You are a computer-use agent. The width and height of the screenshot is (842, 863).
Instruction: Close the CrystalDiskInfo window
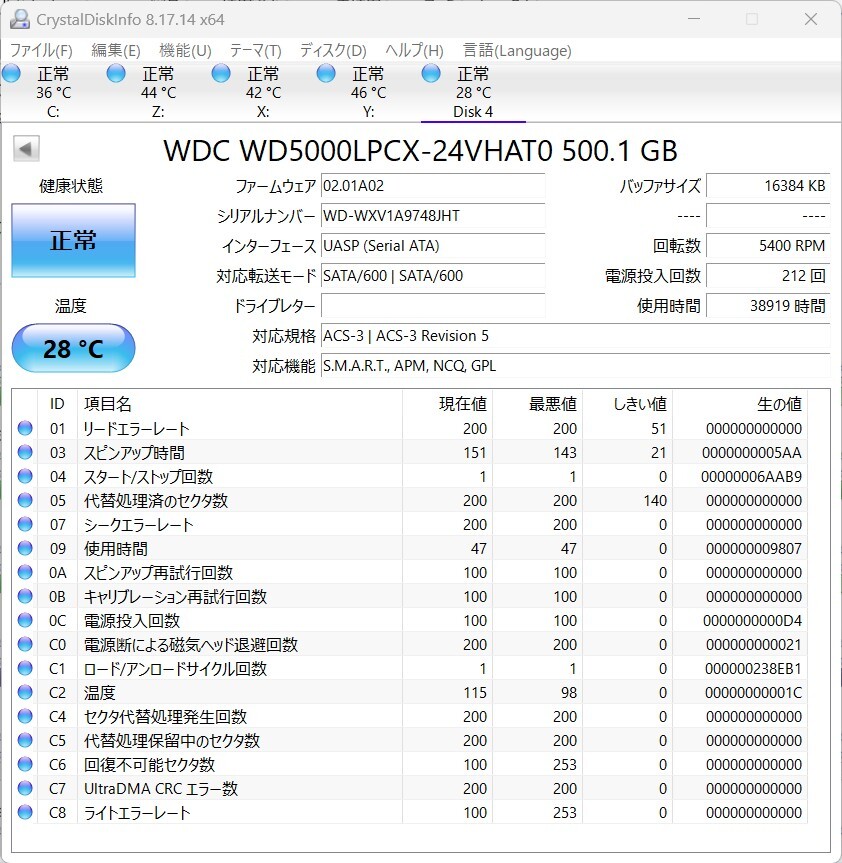pyautogui.click(x=811, y=19)
